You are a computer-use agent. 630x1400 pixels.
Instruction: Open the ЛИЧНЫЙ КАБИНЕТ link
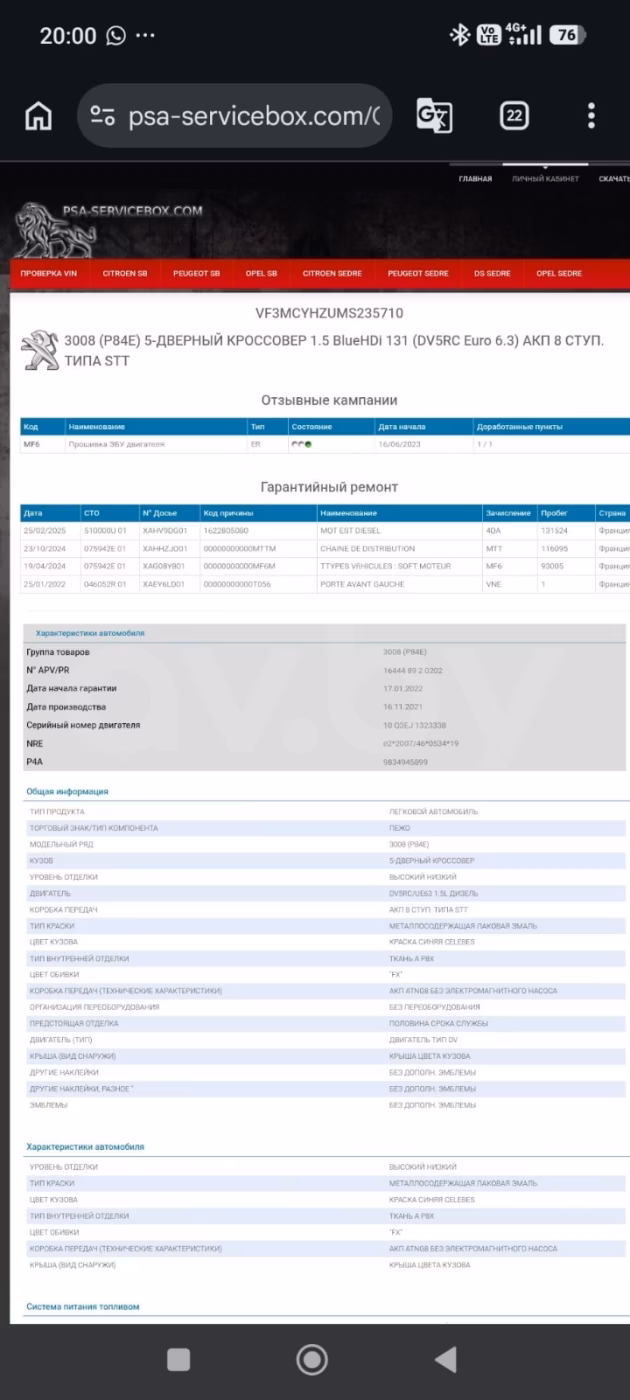tap(545, 179)
